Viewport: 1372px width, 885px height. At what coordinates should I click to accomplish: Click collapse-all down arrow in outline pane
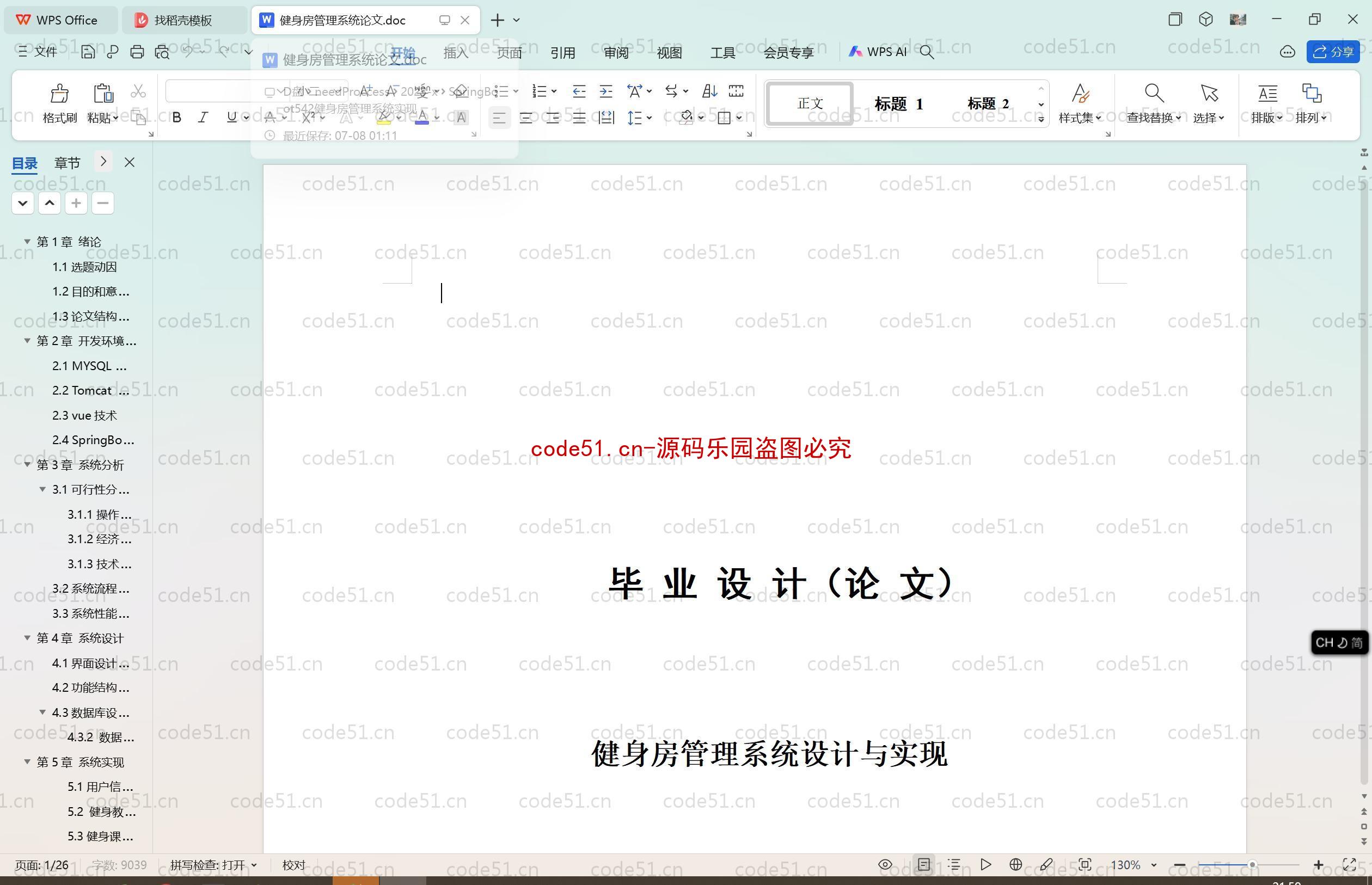click(23, 204)
